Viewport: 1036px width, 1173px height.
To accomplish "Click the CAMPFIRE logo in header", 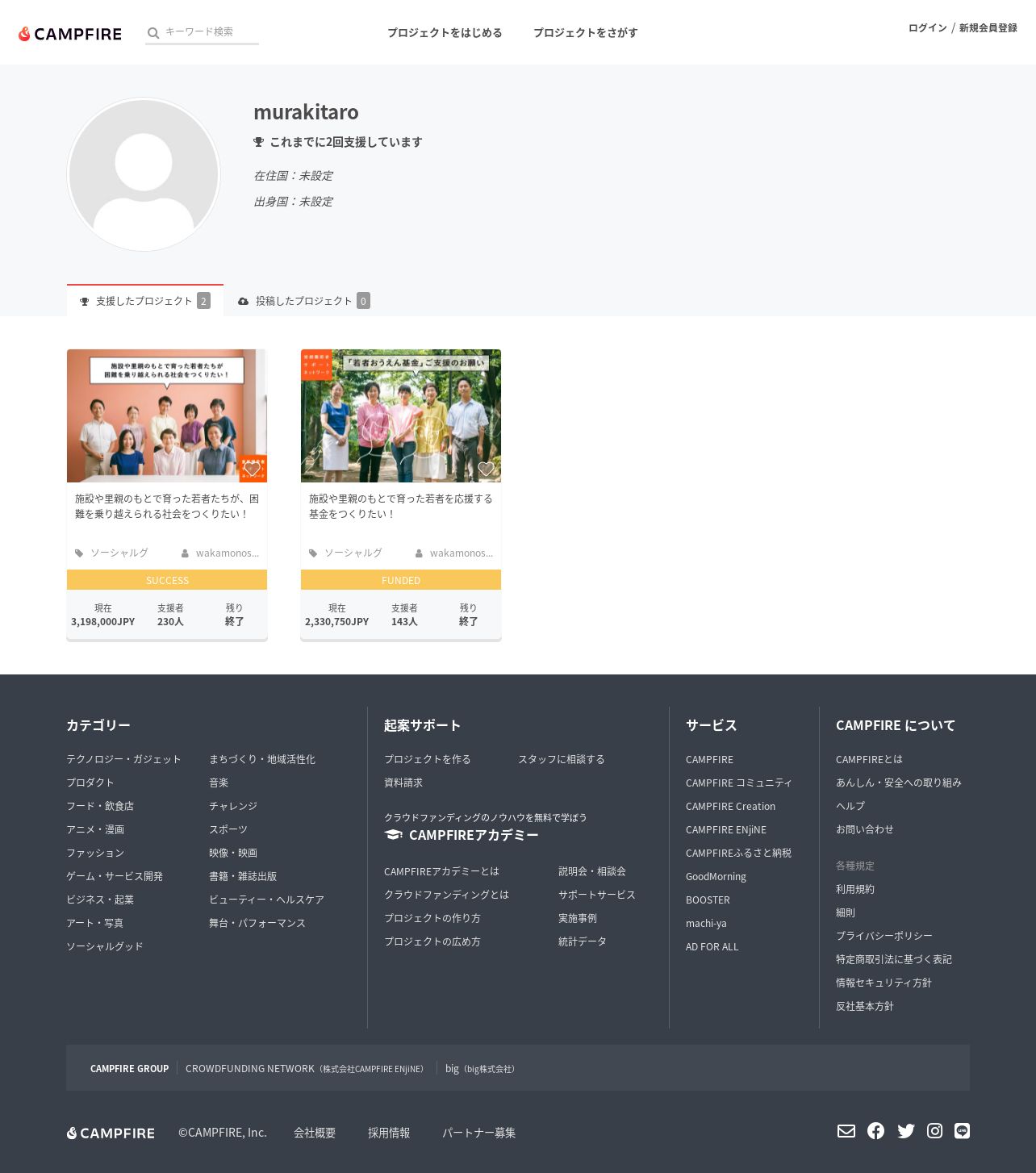I will 70,34.
